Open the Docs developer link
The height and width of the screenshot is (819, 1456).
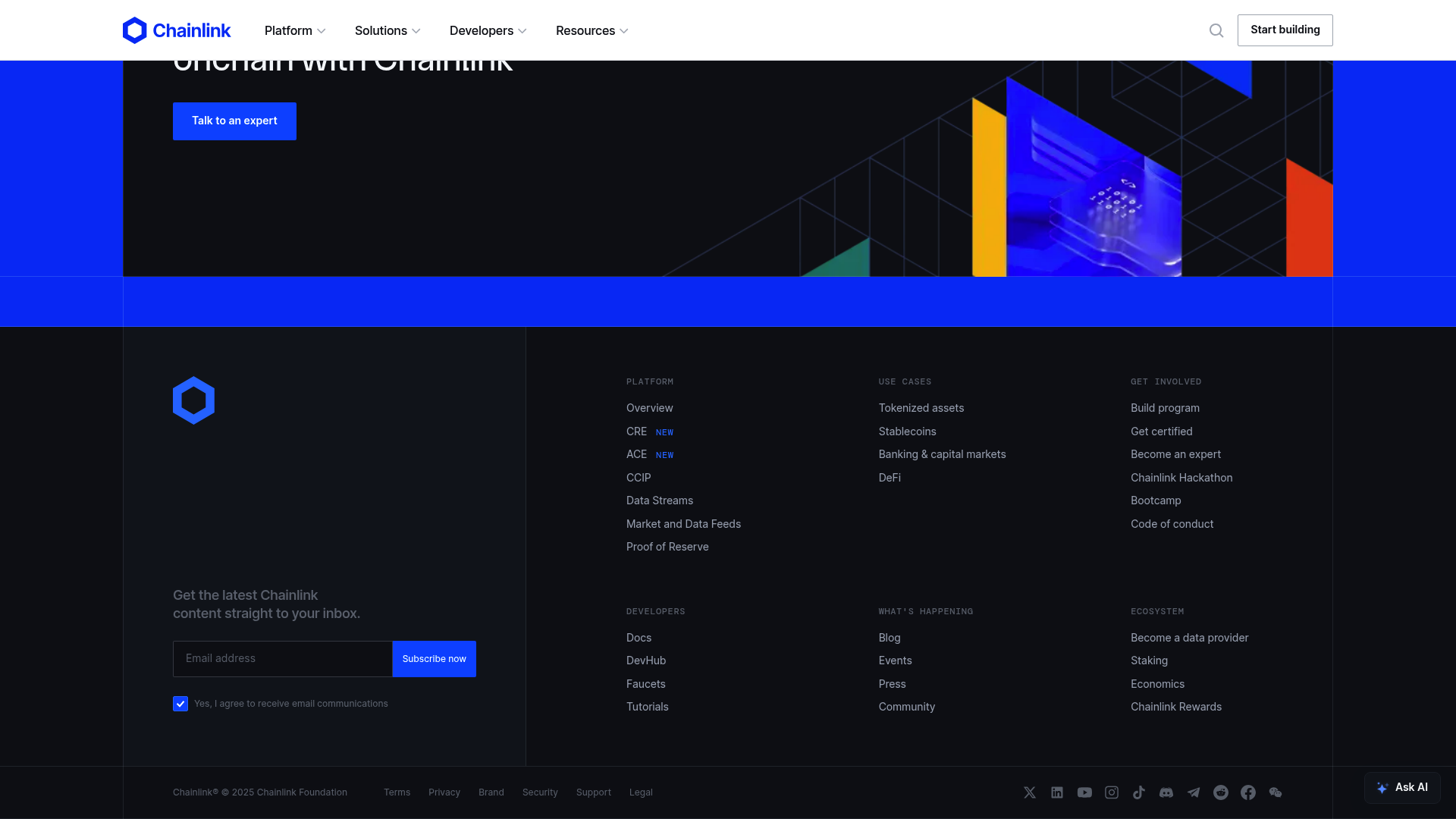coord(639,638)
